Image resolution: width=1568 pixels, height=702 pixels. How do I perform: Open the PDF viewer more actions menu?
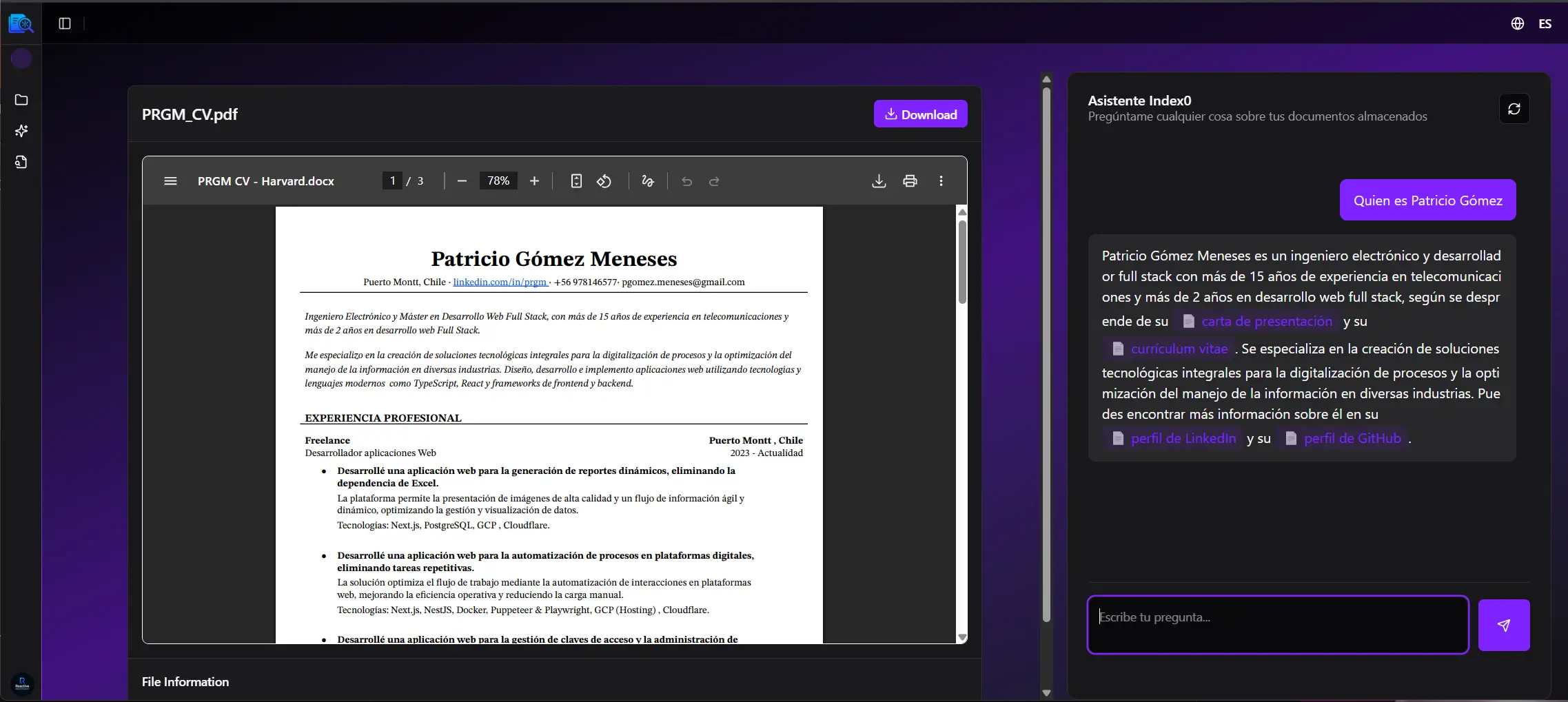(941, 181)
